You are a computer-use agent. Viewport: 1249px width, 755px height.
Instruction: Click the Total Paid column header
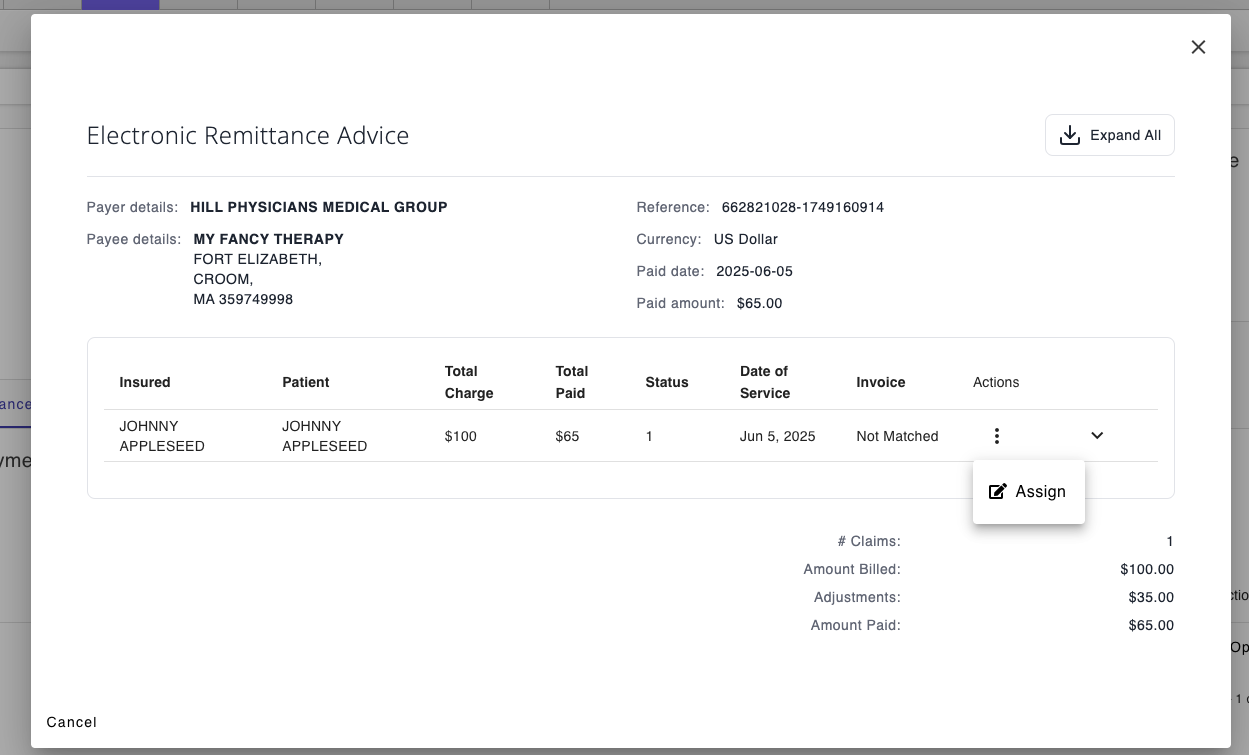[572, 382]
